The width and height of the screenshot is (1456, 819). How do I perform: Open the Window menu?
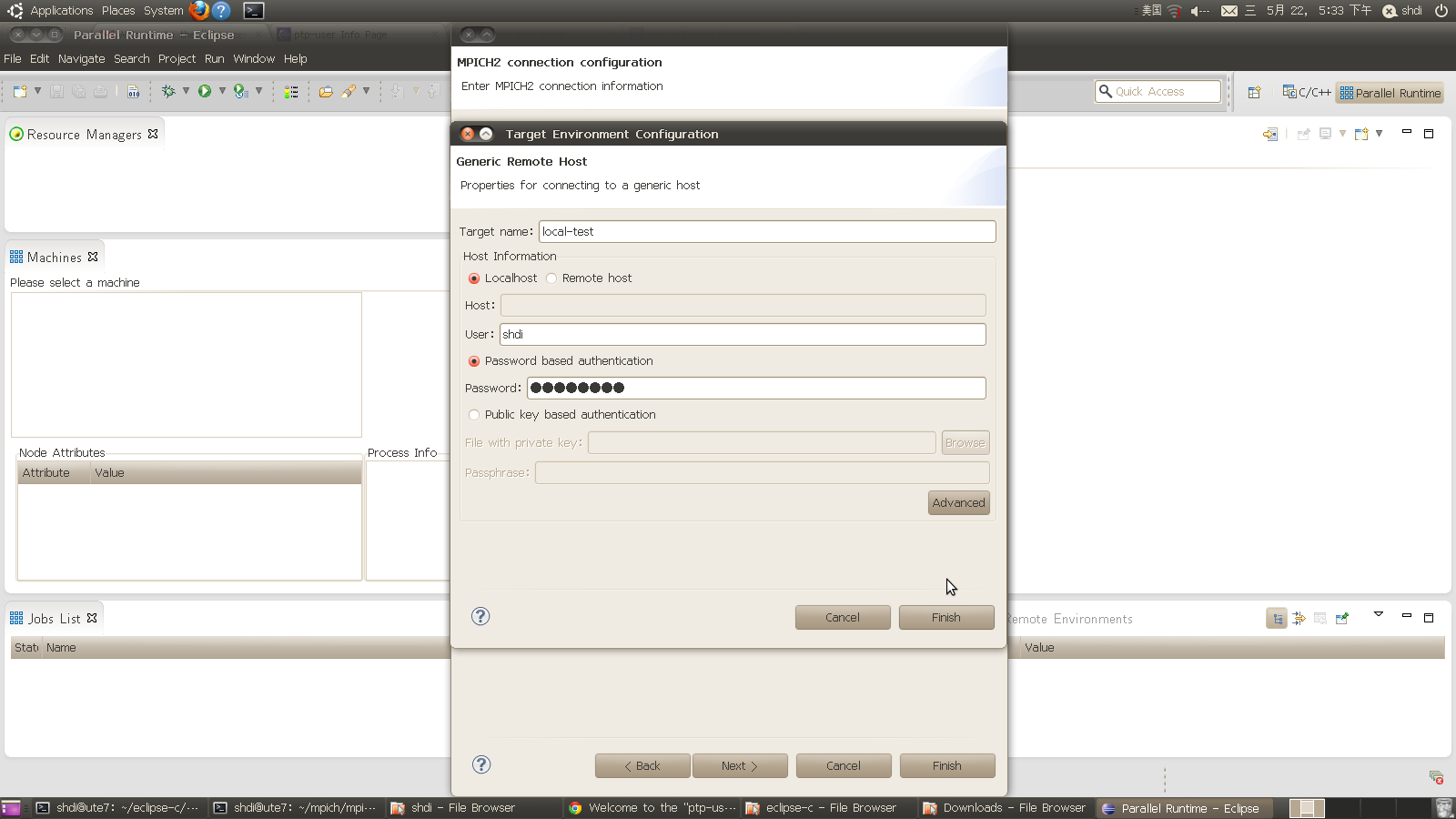click(253, 58)
